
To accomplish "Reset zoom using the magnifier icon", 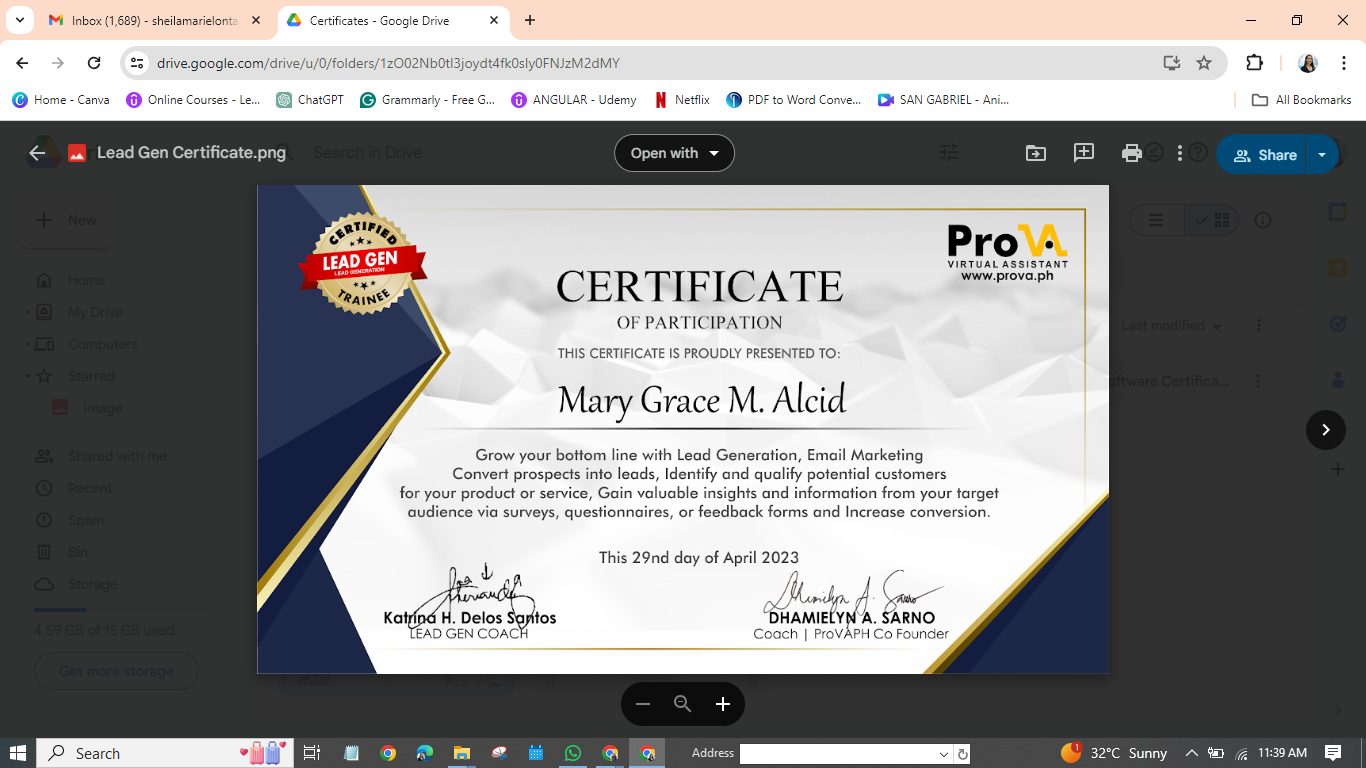I will pyautogui.click(x=683, y=704).
